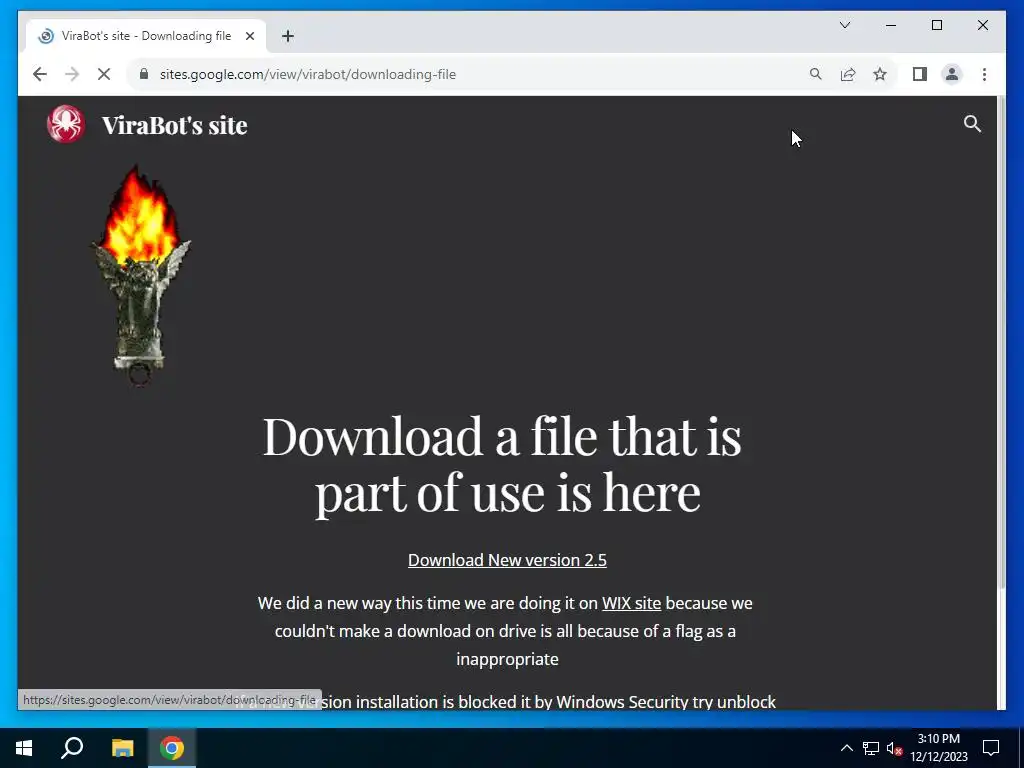Open Windows taskbar search

click(x=72, y=748)
